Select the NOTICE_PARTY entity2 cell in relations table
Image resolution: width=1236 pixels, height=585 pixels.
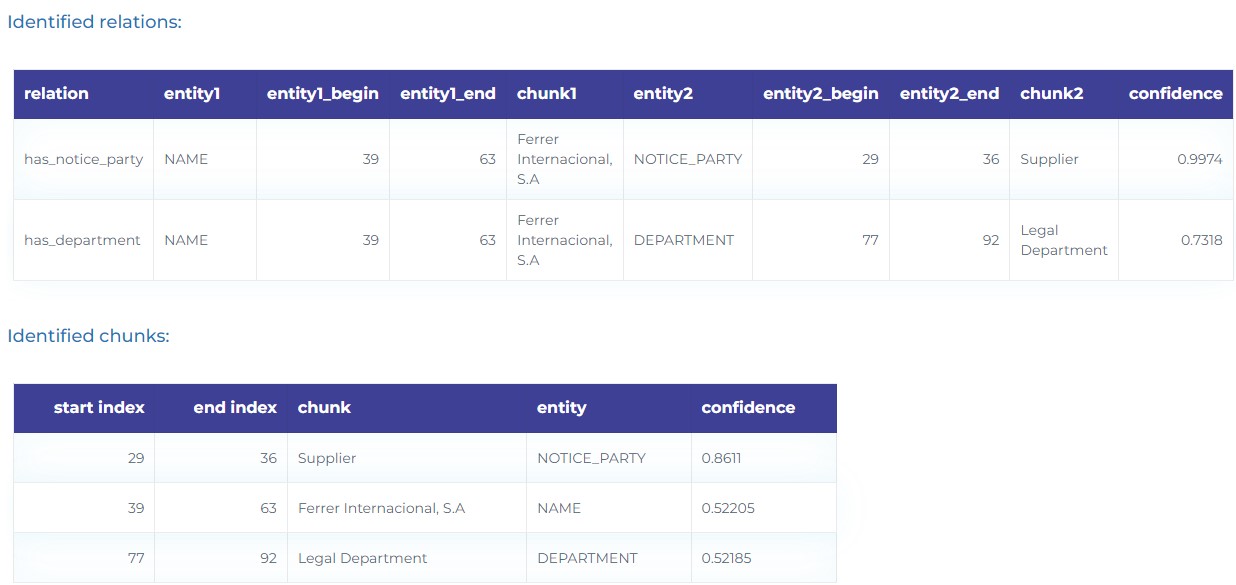point(688,160)
